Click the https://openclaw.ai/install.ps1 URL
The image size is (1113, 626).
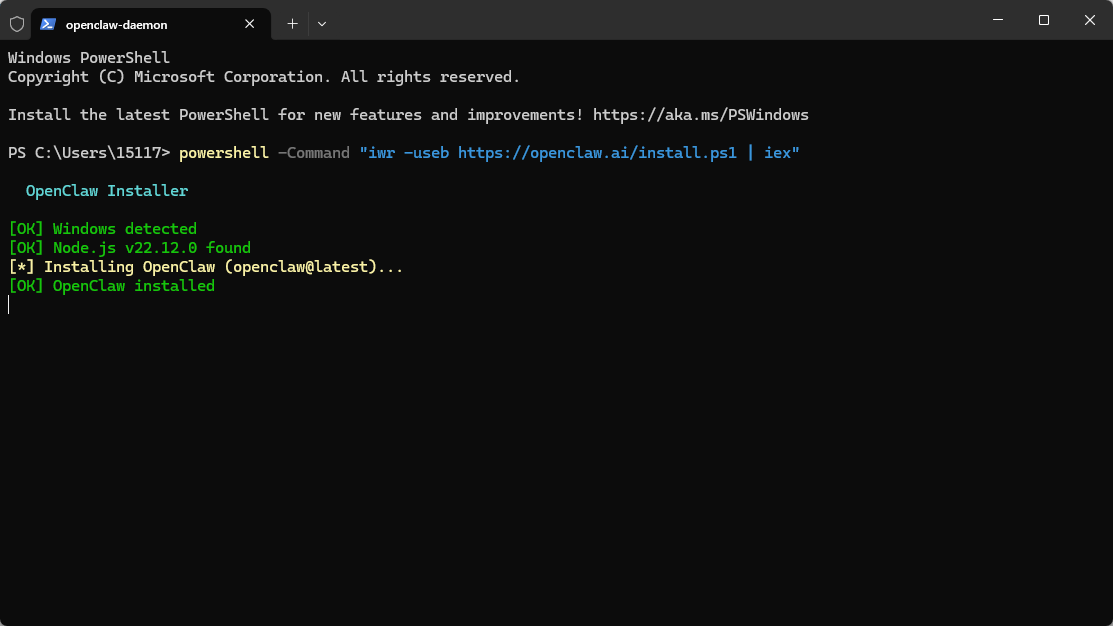[x=597, y=153]
